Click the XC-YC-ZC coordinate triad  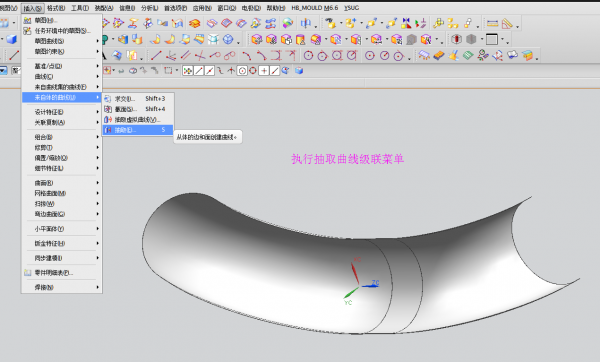360,281
